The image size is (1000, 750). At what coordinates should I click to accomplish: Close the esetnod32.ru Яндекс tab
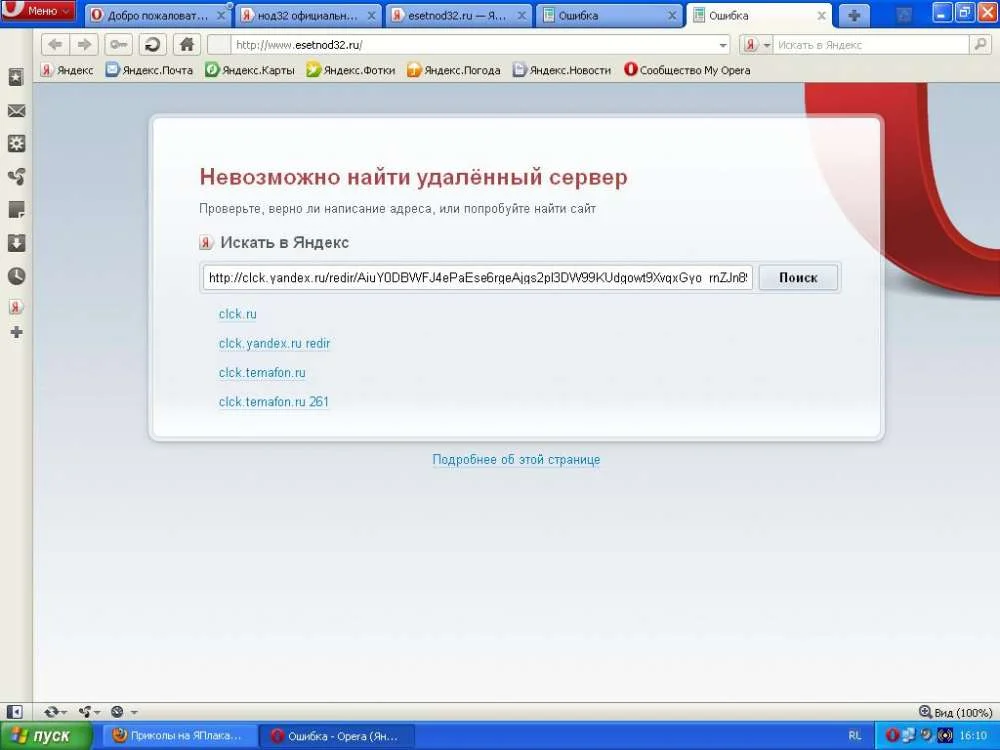pos(522,15)
